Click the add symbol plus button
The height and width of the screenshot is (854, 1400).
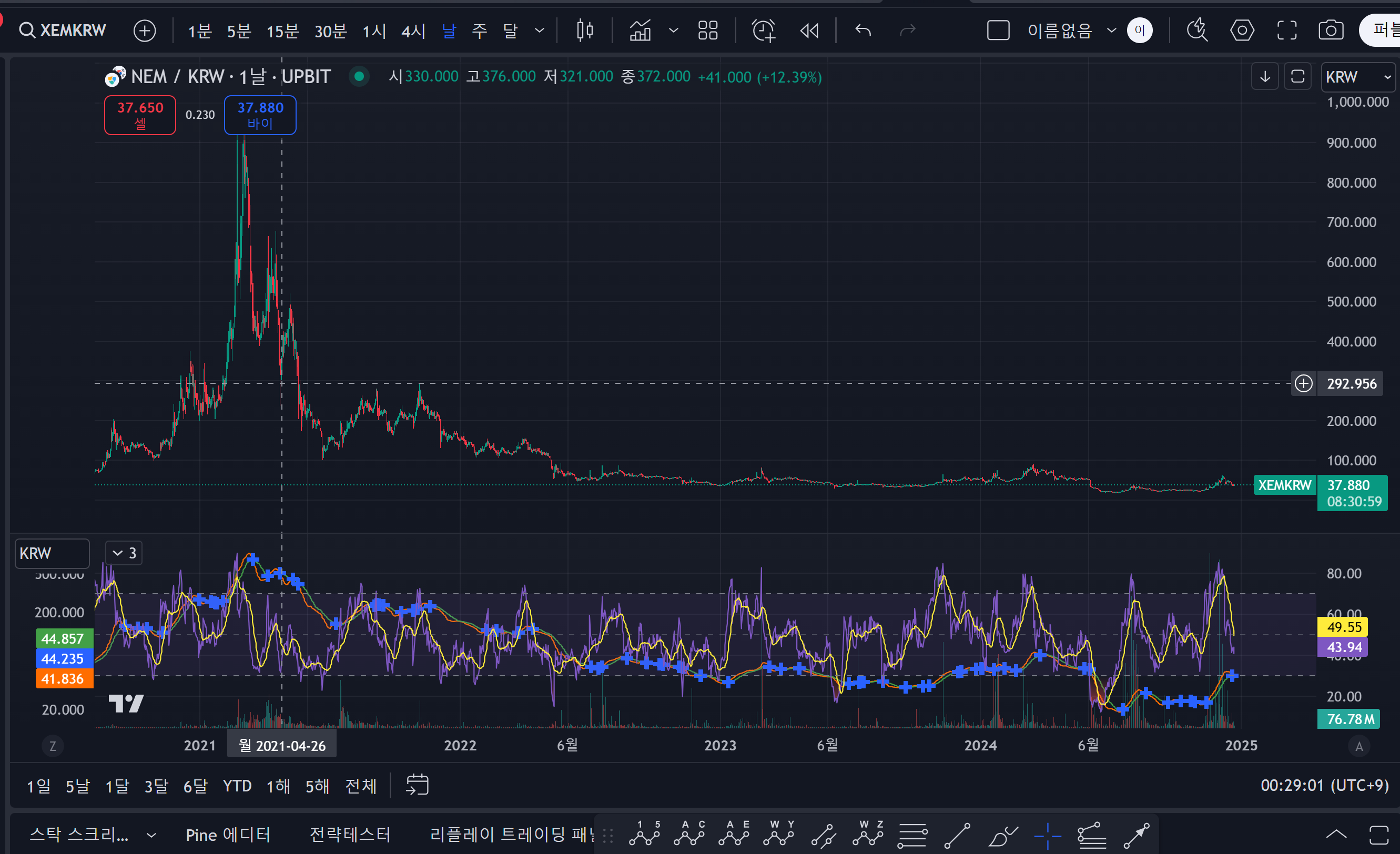click(144, 30)
